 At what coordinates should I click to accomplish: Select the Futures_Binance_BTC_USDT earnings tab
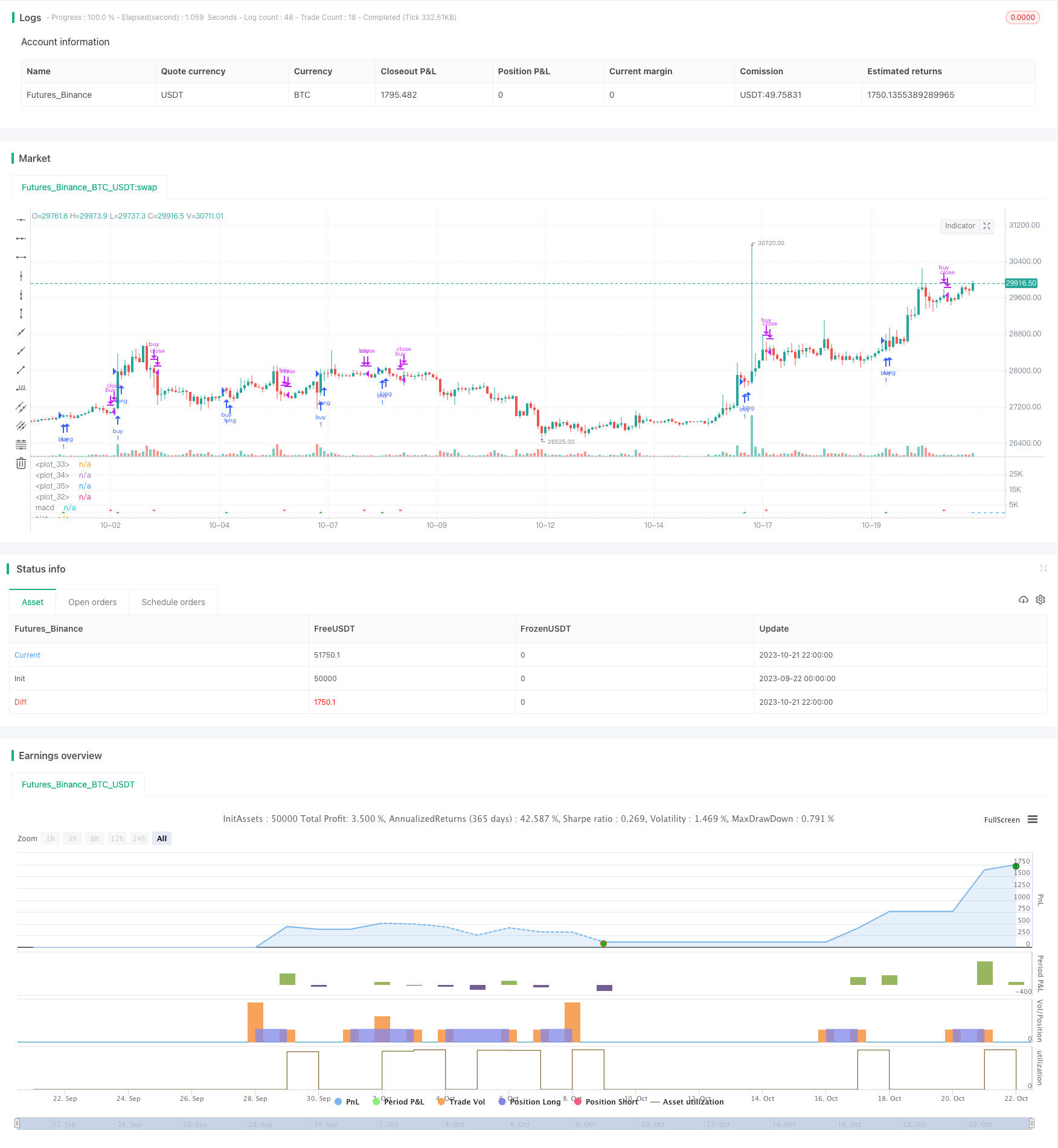pos(78,784)
